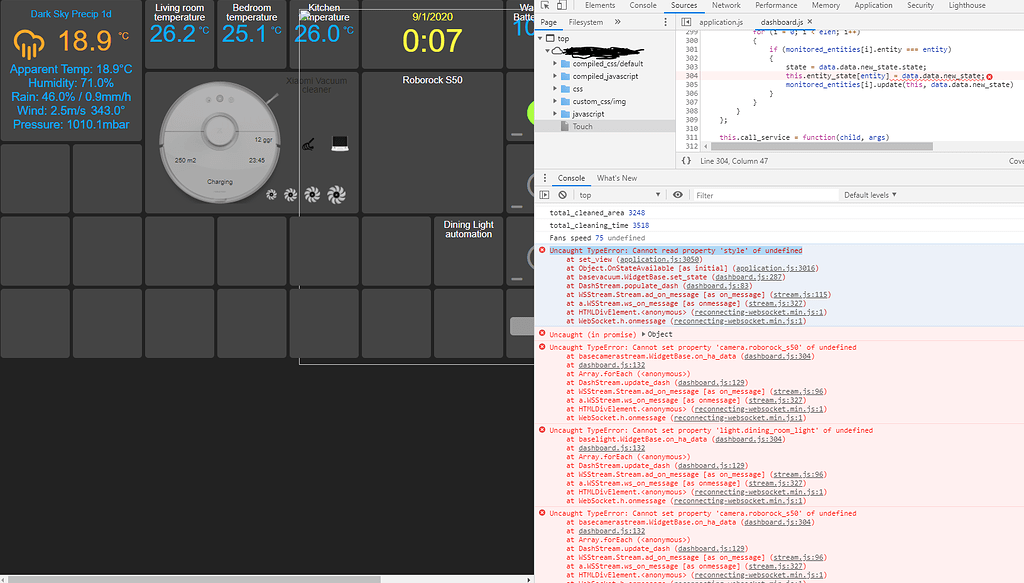Click the eye live expression icon
The image size is (1024, 583).
pyautogui.click(x=678, y=195)
